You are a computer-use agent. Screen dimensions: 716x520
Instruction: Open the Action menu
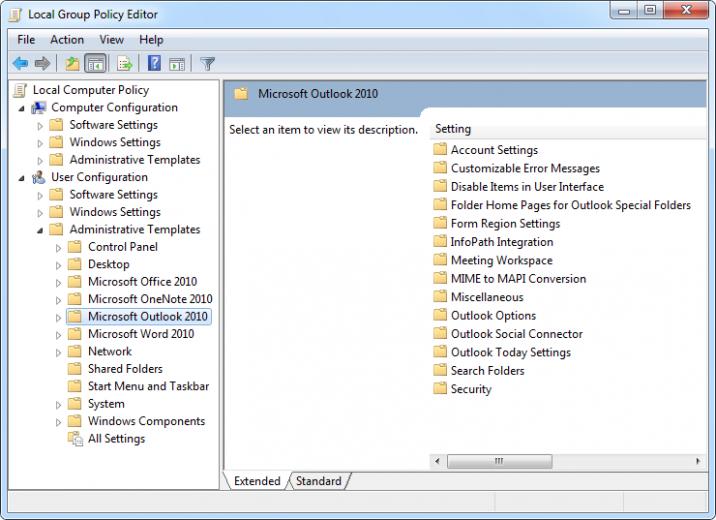[67, 40]
